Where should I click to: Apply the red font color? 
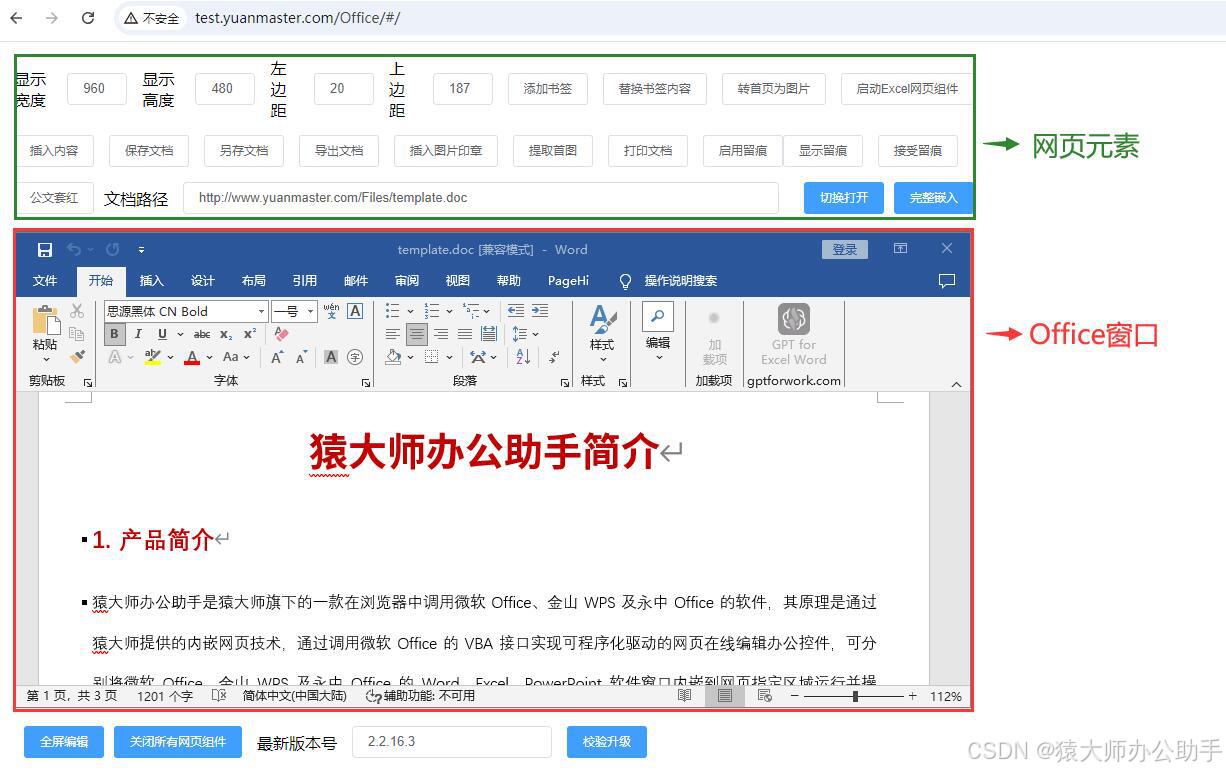[x=192, y=357]
